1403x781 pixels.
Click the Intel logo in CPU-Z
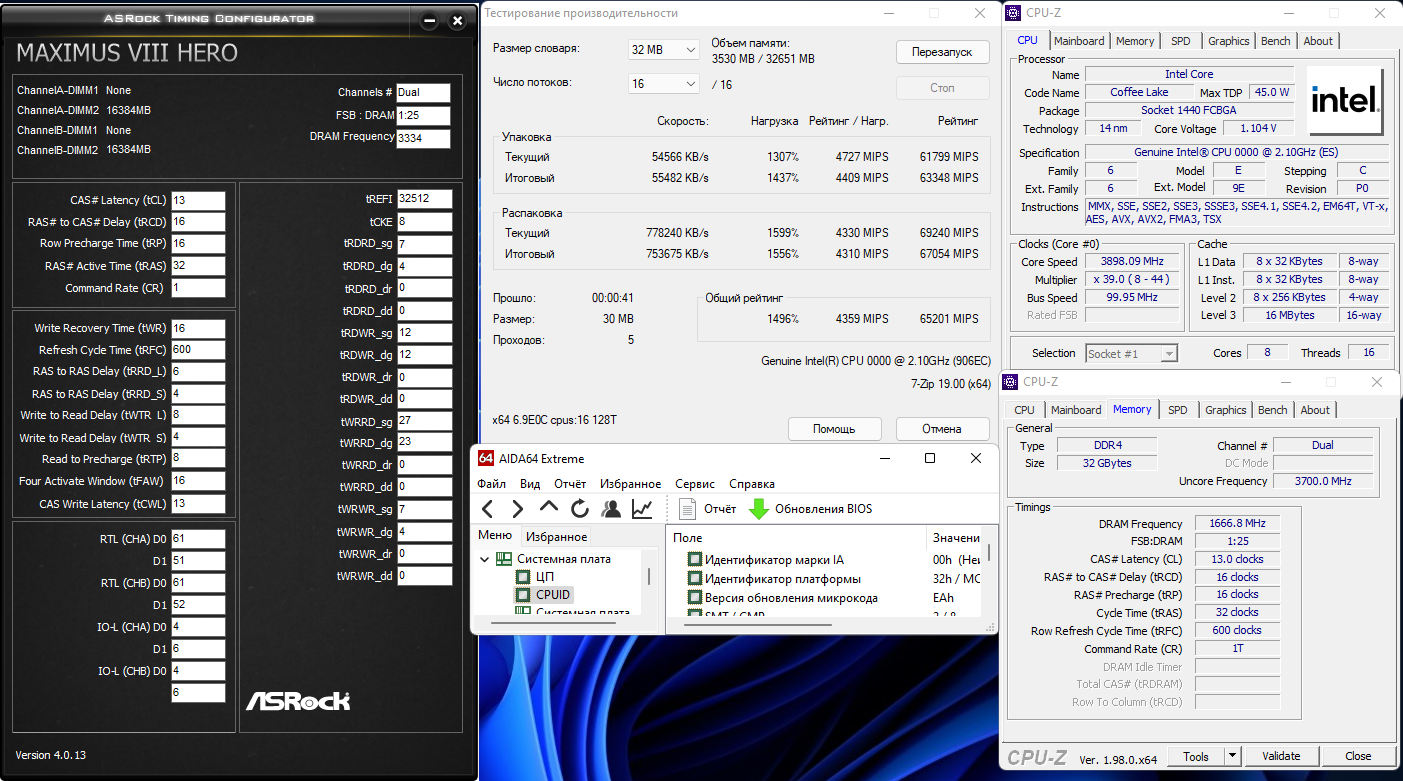[x=1345, y=99]
